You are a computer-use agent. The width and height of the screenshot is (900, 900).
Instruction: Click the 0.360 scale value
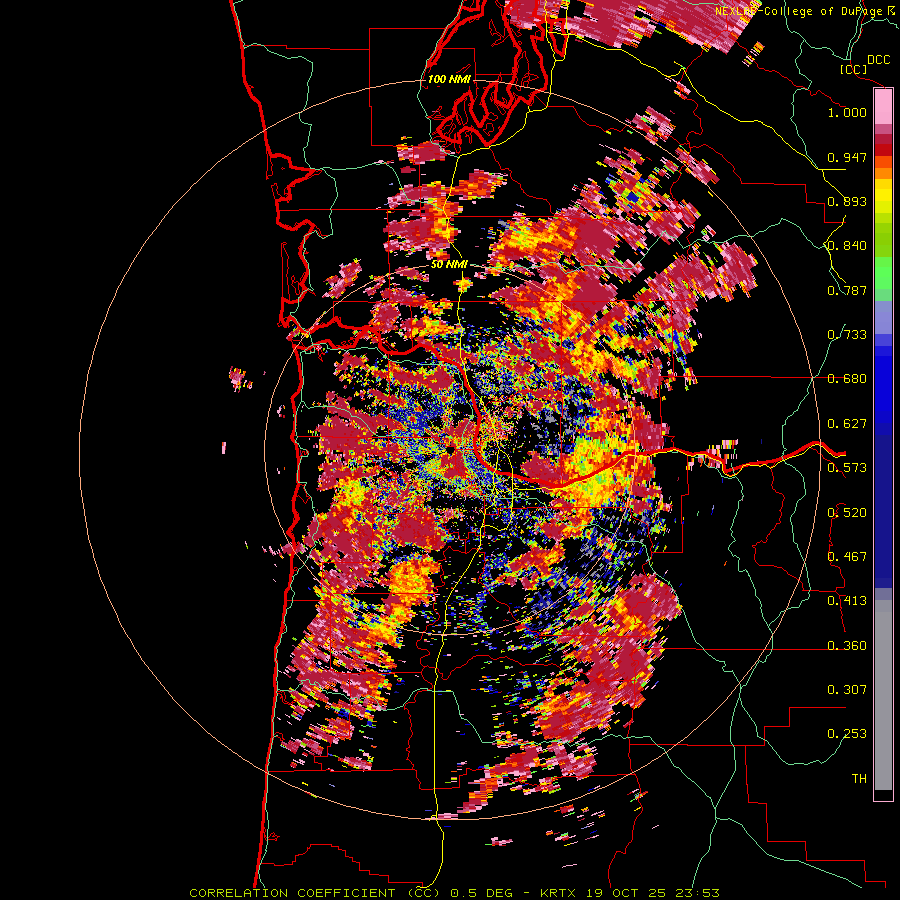(847, 646)
